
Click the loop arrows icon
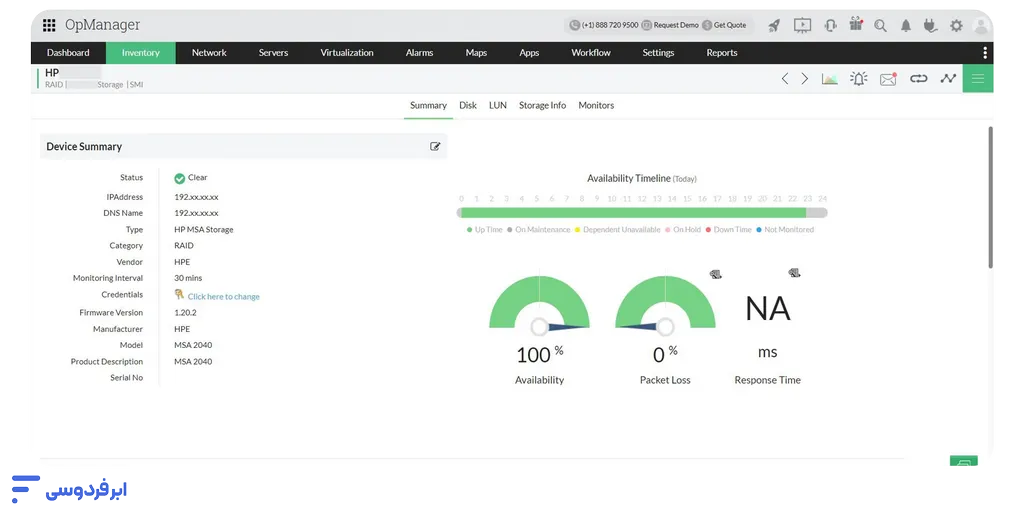[x=918, y=79]
